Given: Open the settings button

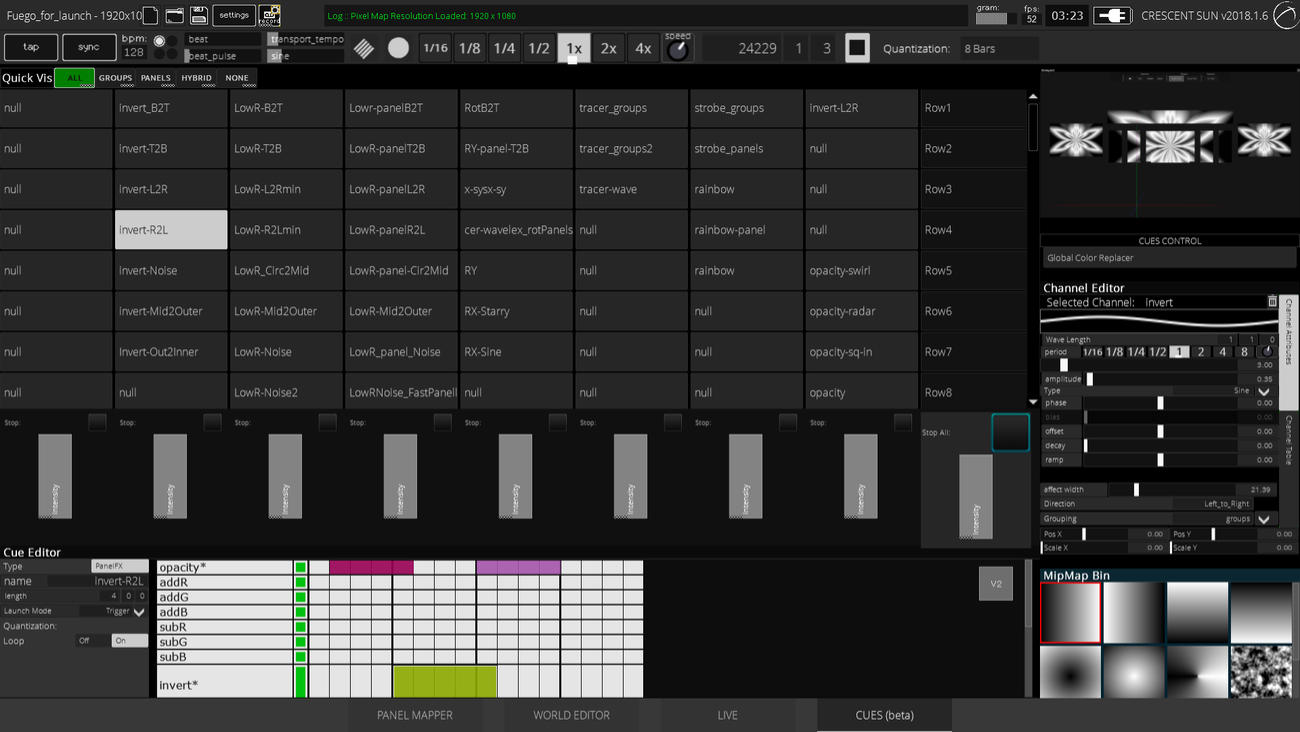Looking at the screenshot, I should click(x=234, y=15).
